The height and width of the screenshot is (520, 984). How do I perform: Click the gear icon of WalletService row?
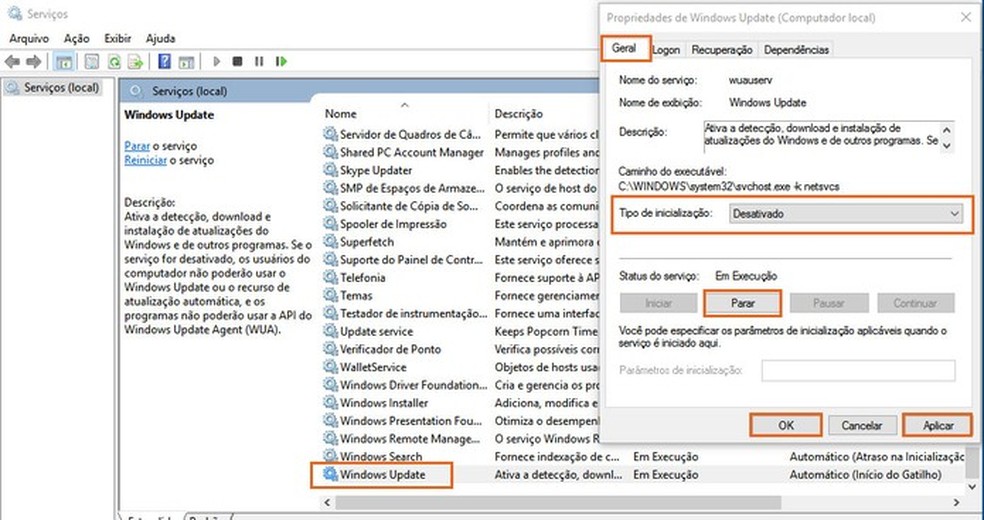pos(330,367)
